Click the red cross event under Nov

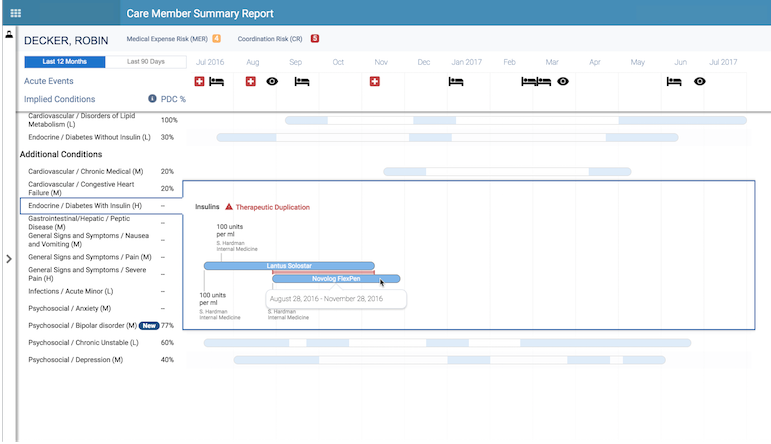(375, 81)
